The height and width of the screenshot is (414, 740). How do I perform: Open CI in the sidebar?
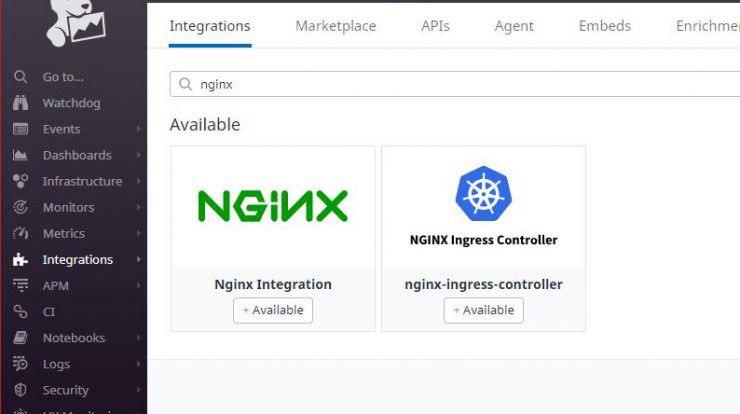[49, 312]
